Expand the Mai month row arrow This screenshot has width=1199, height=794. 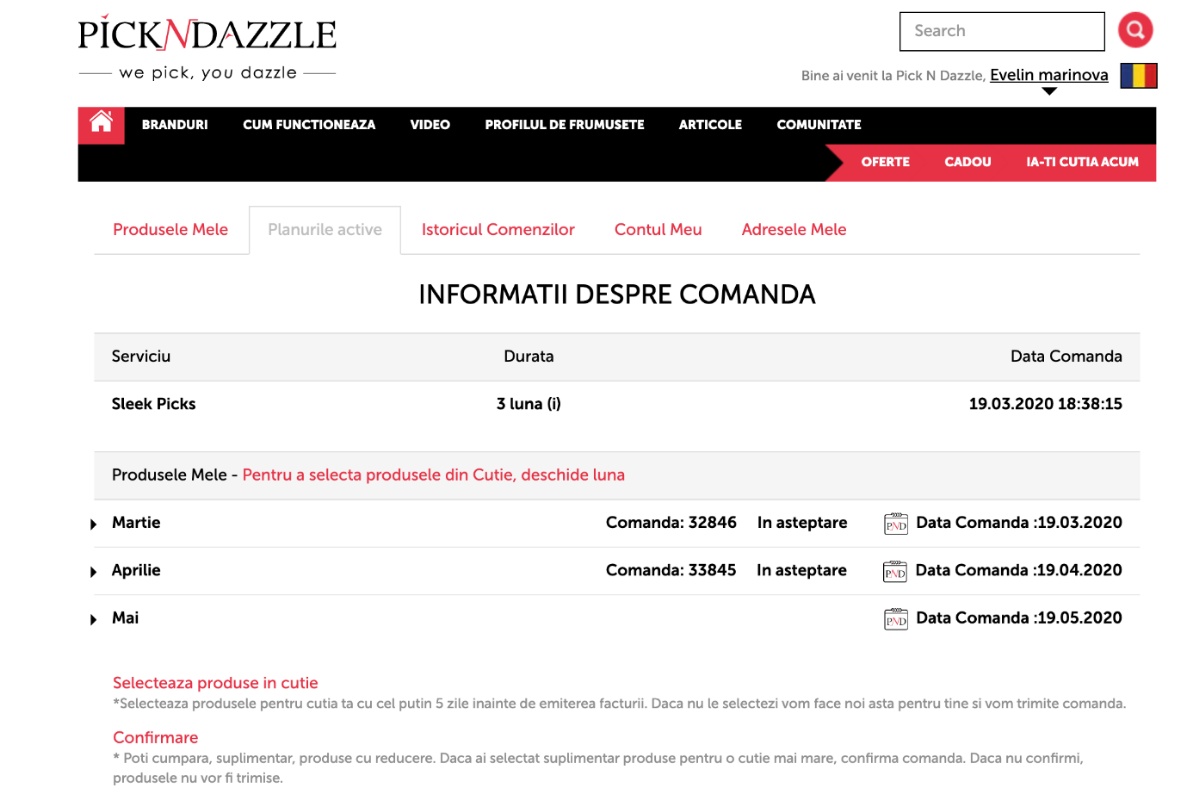[x=93, y=619]
